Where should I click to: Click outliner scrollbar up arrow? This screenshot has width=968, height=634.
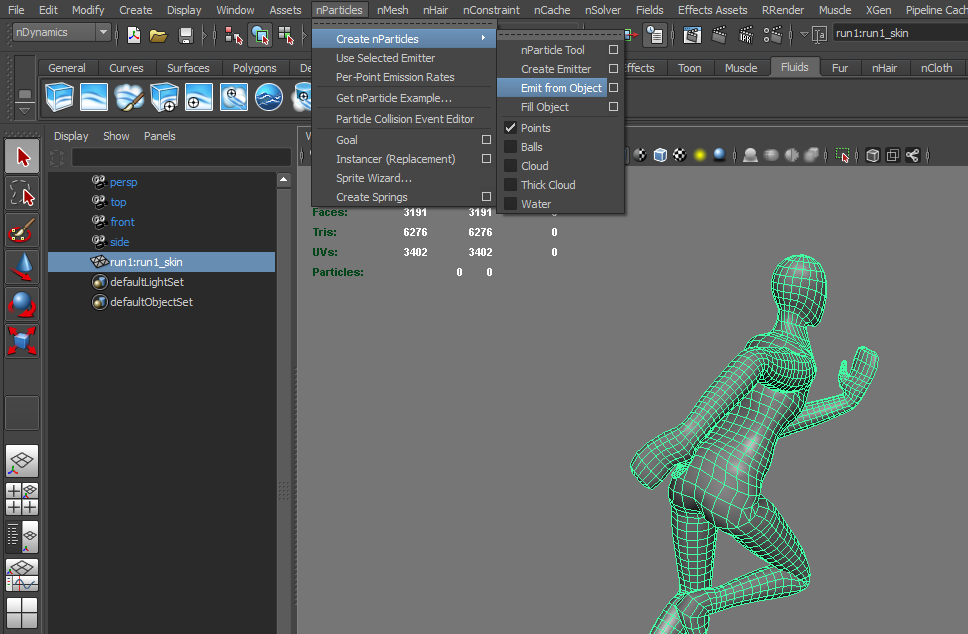(x=283, y=180)
